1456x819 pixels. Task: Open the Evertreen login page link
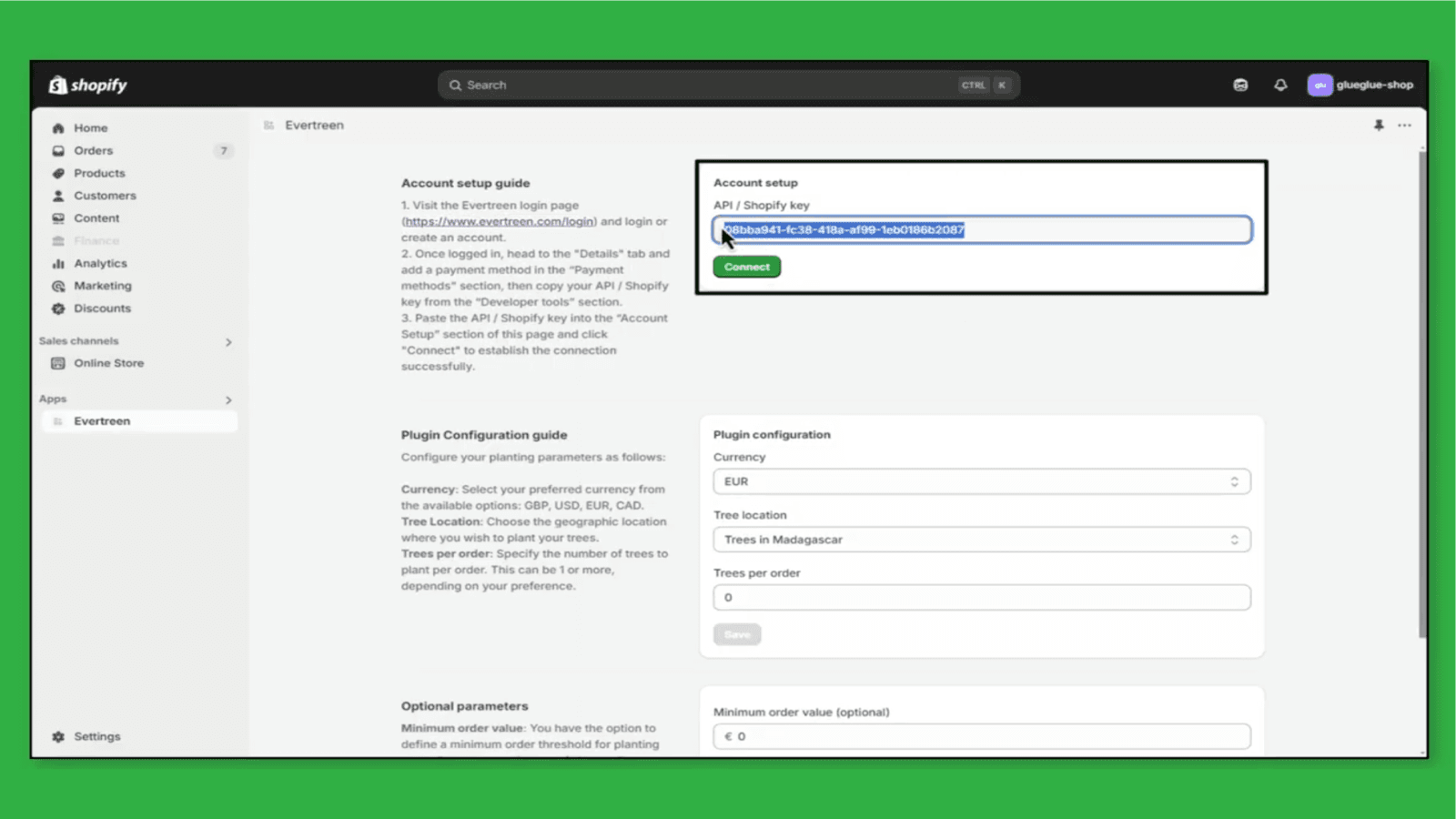click(498, 220)
